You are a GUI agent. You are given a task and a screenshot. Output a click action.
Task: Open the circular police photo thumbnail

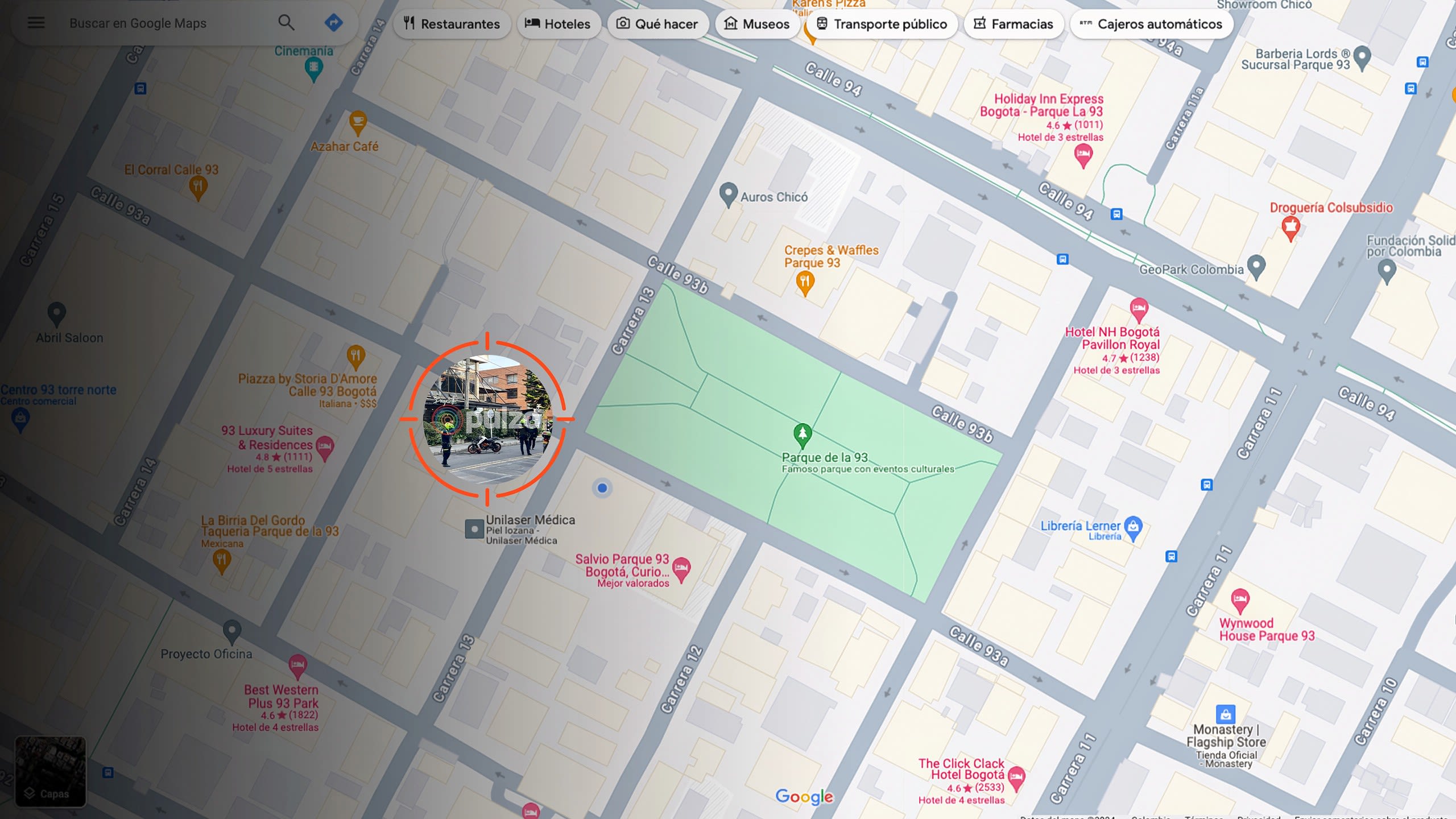[x=487, y=419]
